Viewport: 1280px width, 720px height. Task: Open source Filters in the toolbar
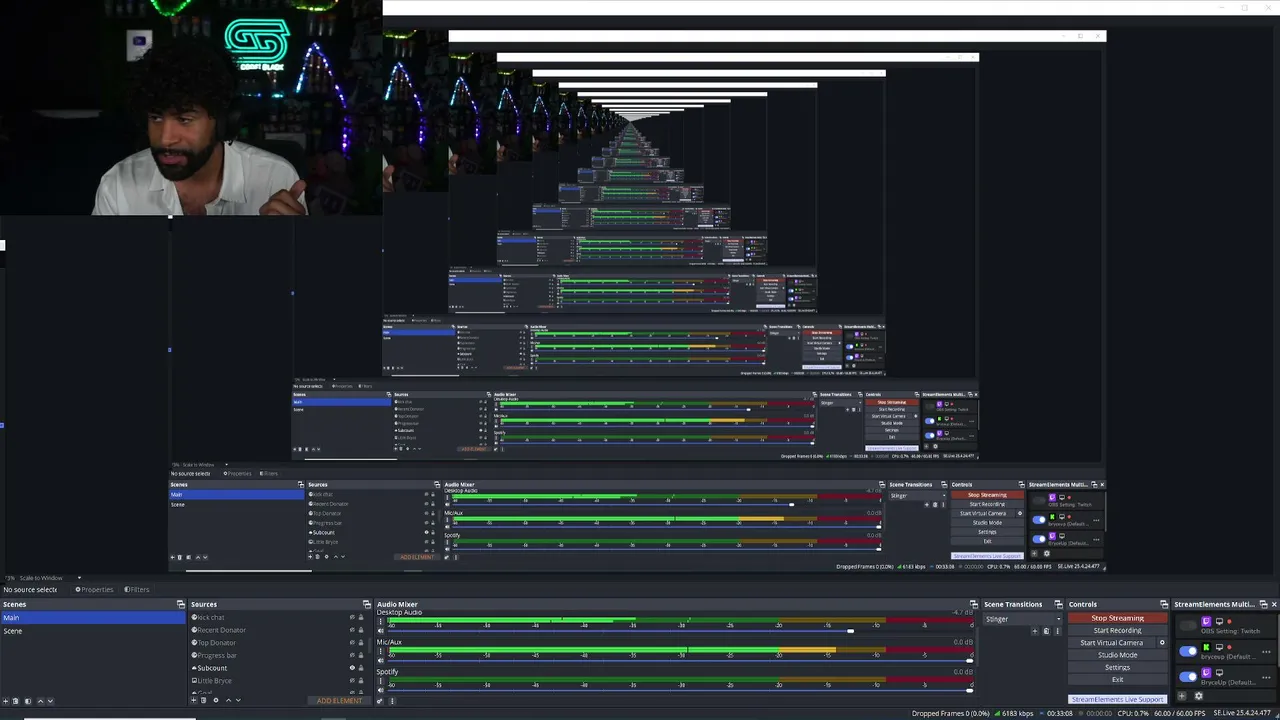click(x=136, y=590)
